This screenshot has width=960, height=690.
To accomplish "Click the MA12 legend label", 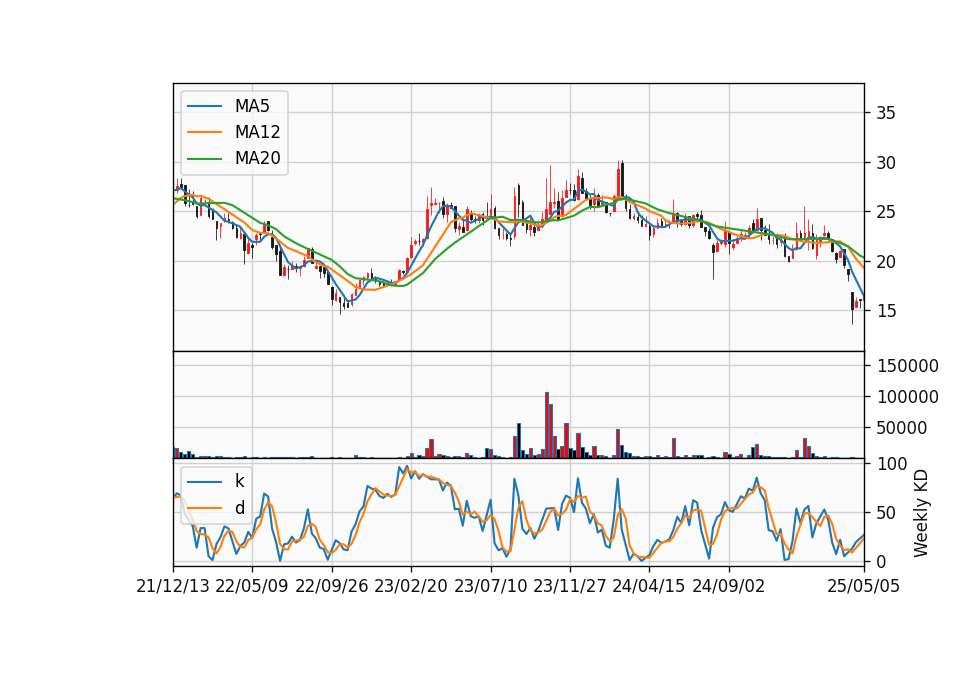I will click(x=257, y=132).
